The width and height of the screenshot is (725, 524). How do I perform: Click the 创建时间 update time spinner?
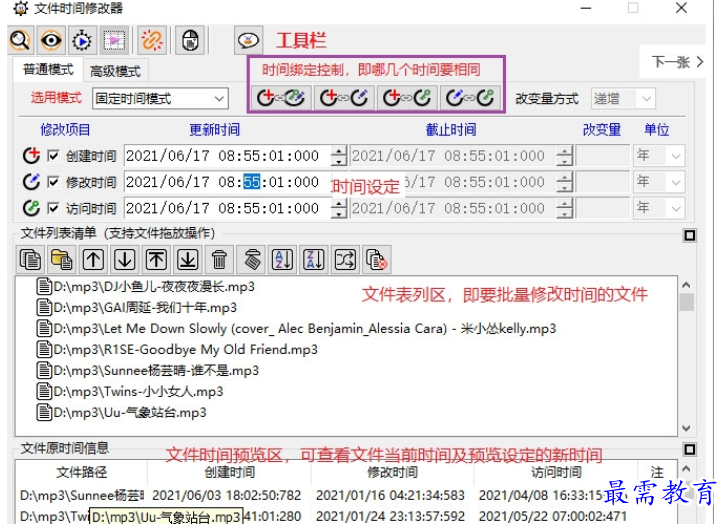pyautogui.click(x=339, y=156)
